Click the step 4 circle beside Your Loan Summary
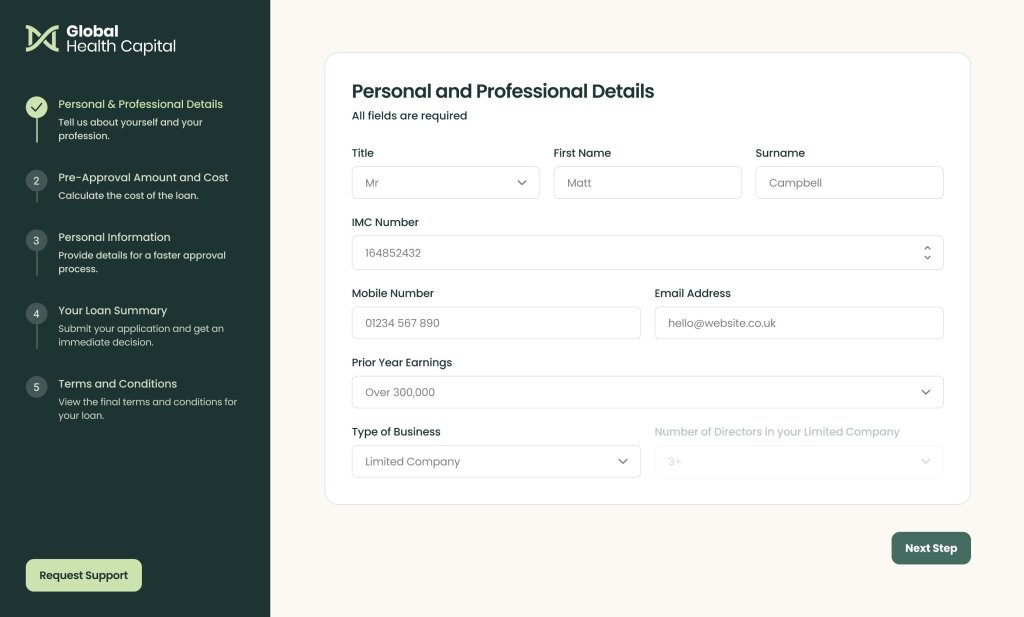This screenshot has width=1024, height=617. [36, 314]
